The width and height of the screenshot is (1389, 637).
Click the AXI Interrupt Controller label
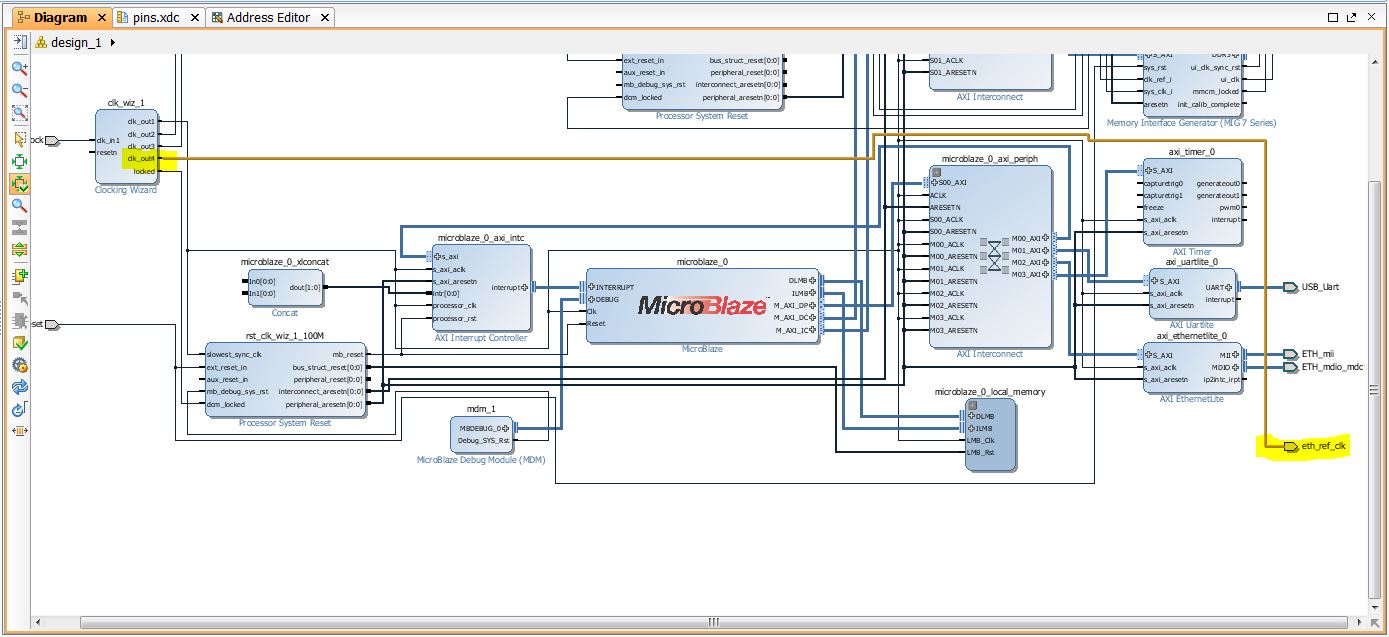click(480, 338)
